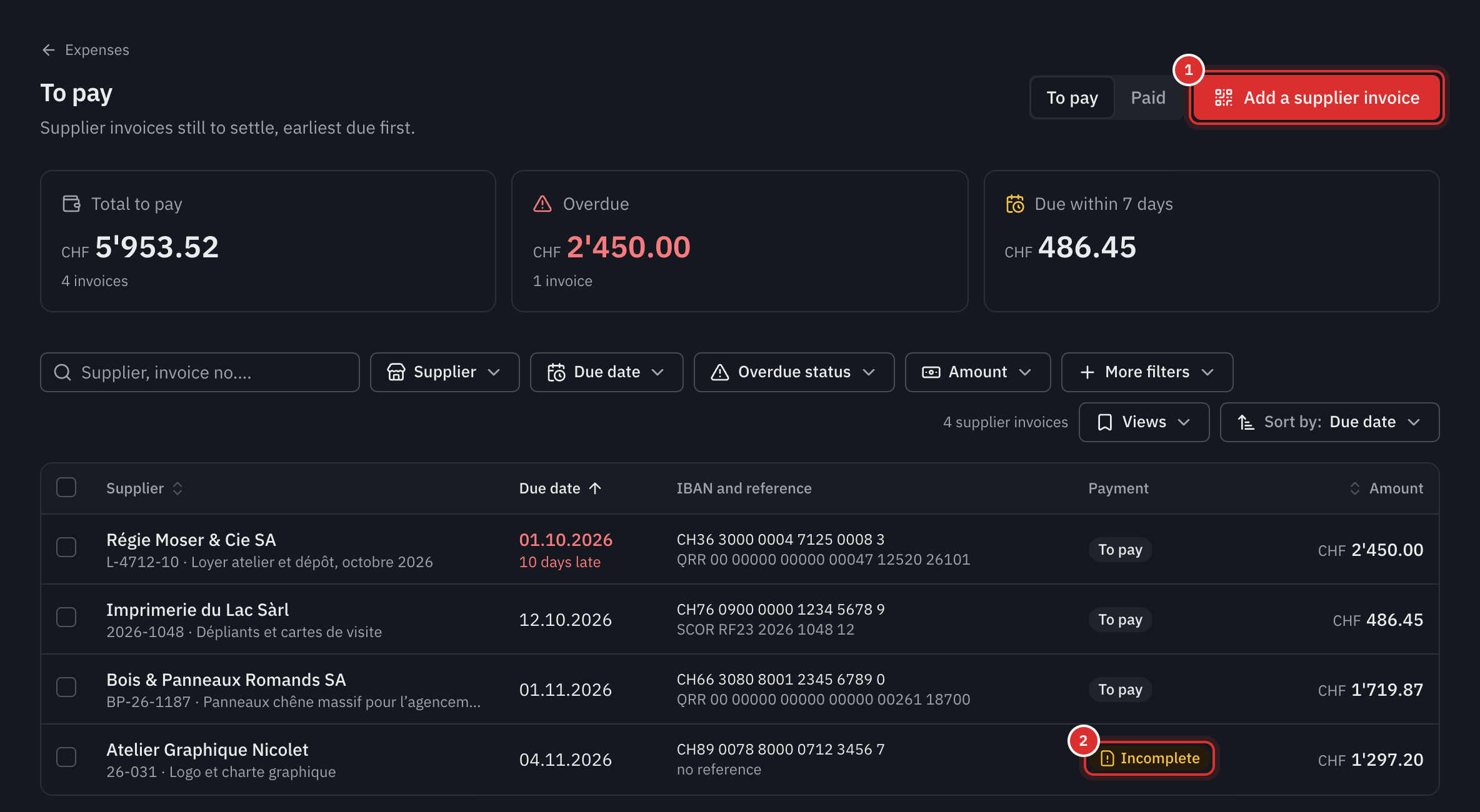Screen dimensions: 1480x812
Task: Click the overdue date 01.10.2026
Action: click(x=566, y=540)
